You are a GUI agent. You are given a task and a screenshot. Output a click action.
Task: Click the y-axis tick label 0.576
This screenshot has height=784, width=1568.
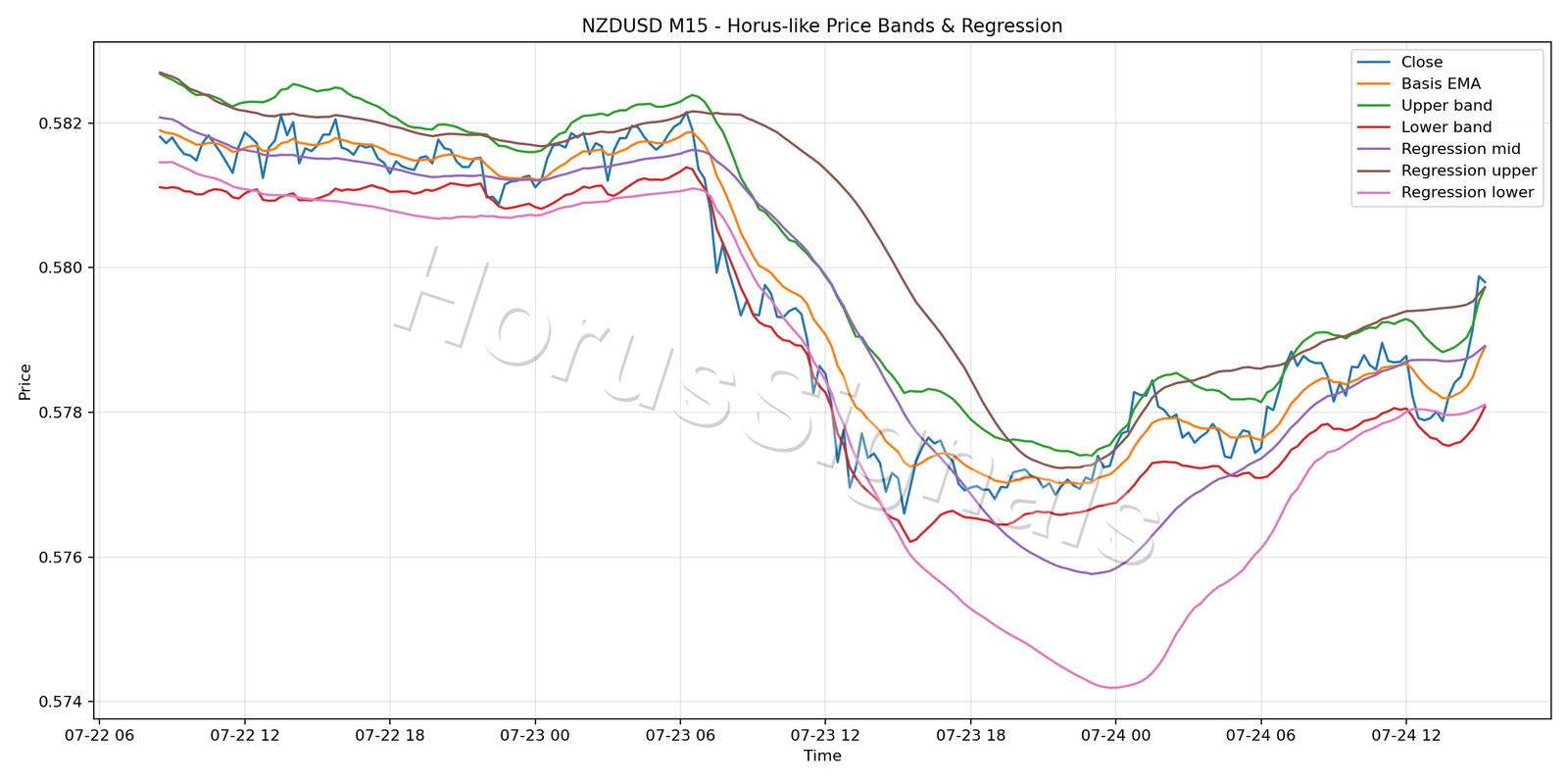point(62,558)
